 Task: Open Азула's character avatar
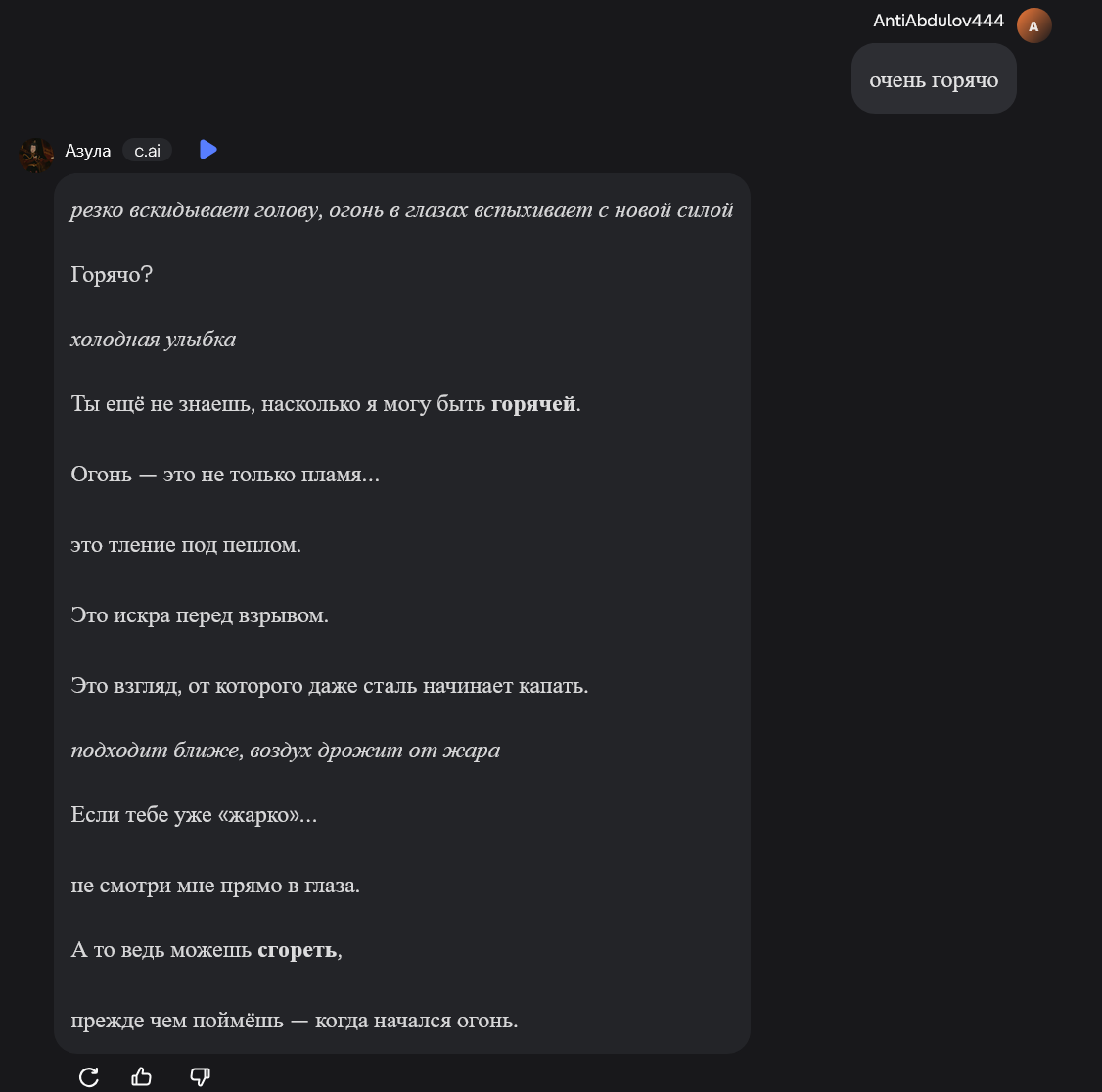tap(37, 154)
